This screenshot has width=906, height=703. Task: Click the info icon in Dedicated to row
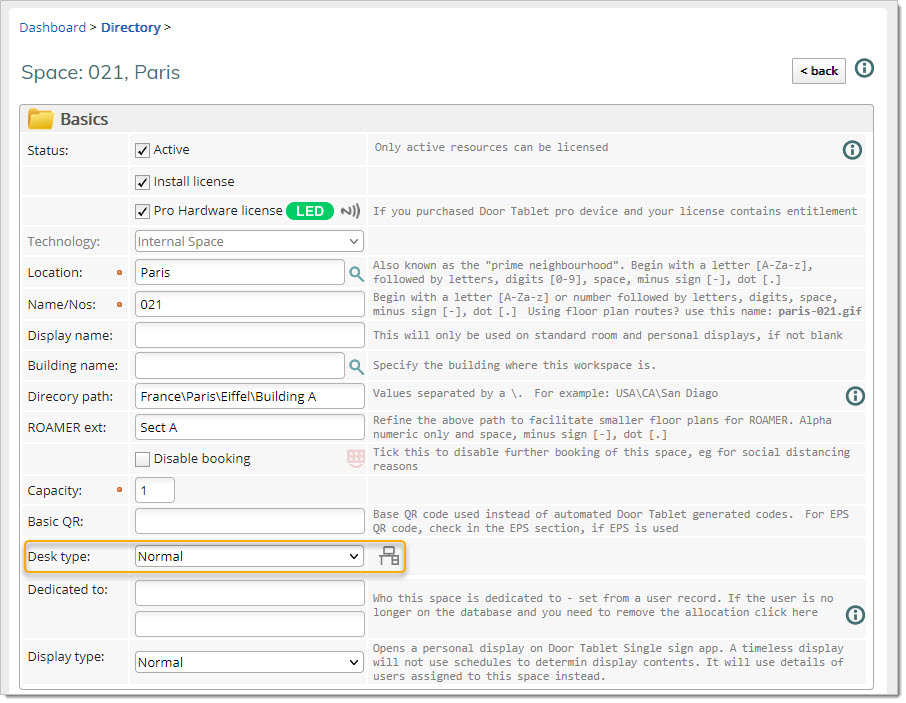click(855, 614)
